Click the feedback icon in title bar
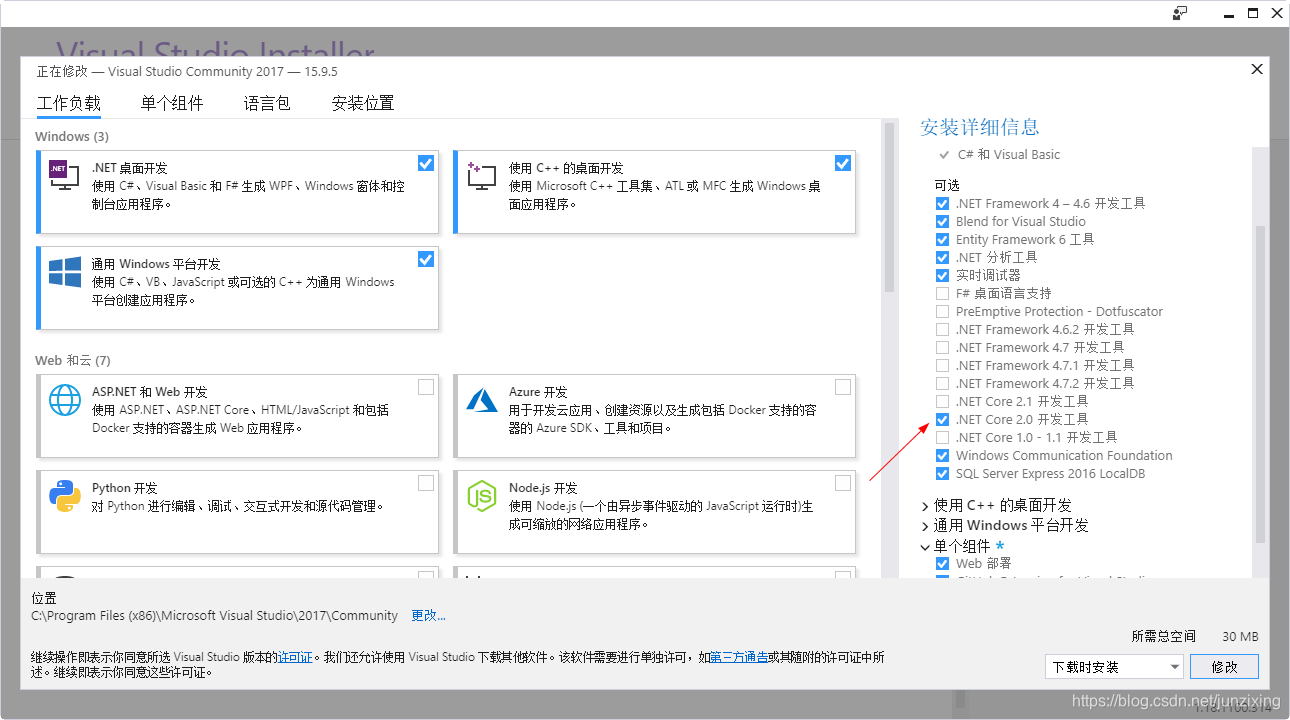Screen dimensions: 1290x720 click(x=1180, y=13)
